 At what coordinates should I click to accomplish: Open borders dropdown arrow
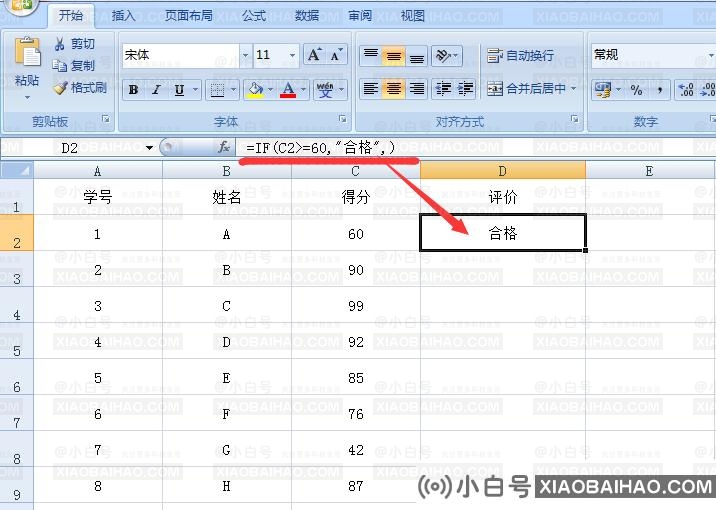point(233,90)
